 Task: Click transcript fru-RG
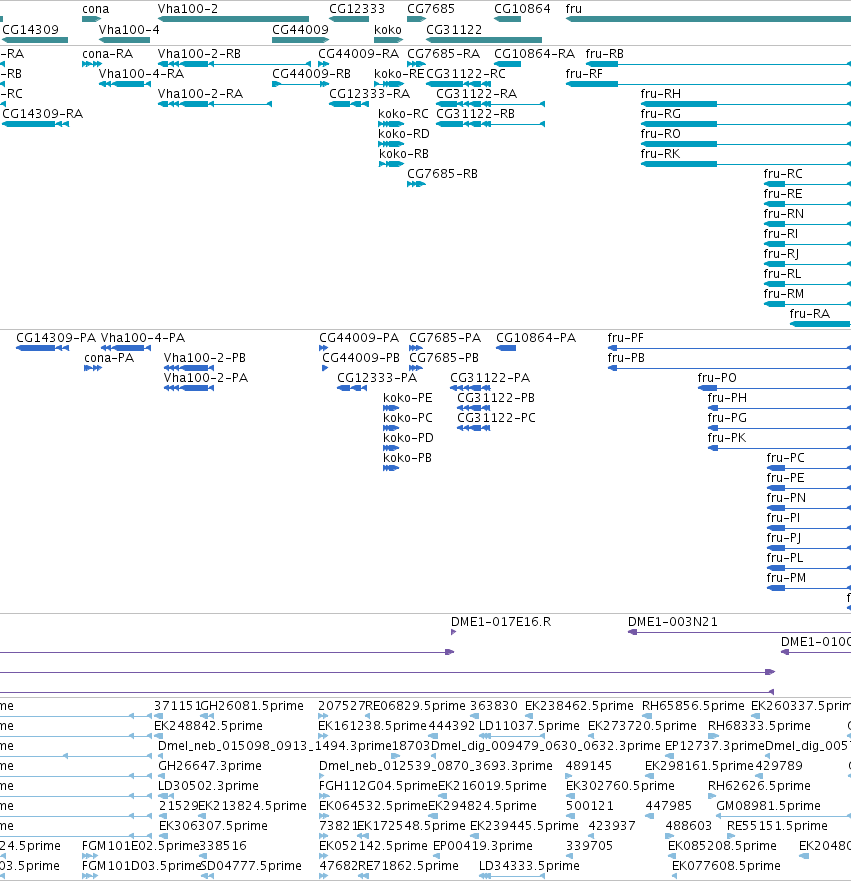pyautogui.click(x=745, y=124)
